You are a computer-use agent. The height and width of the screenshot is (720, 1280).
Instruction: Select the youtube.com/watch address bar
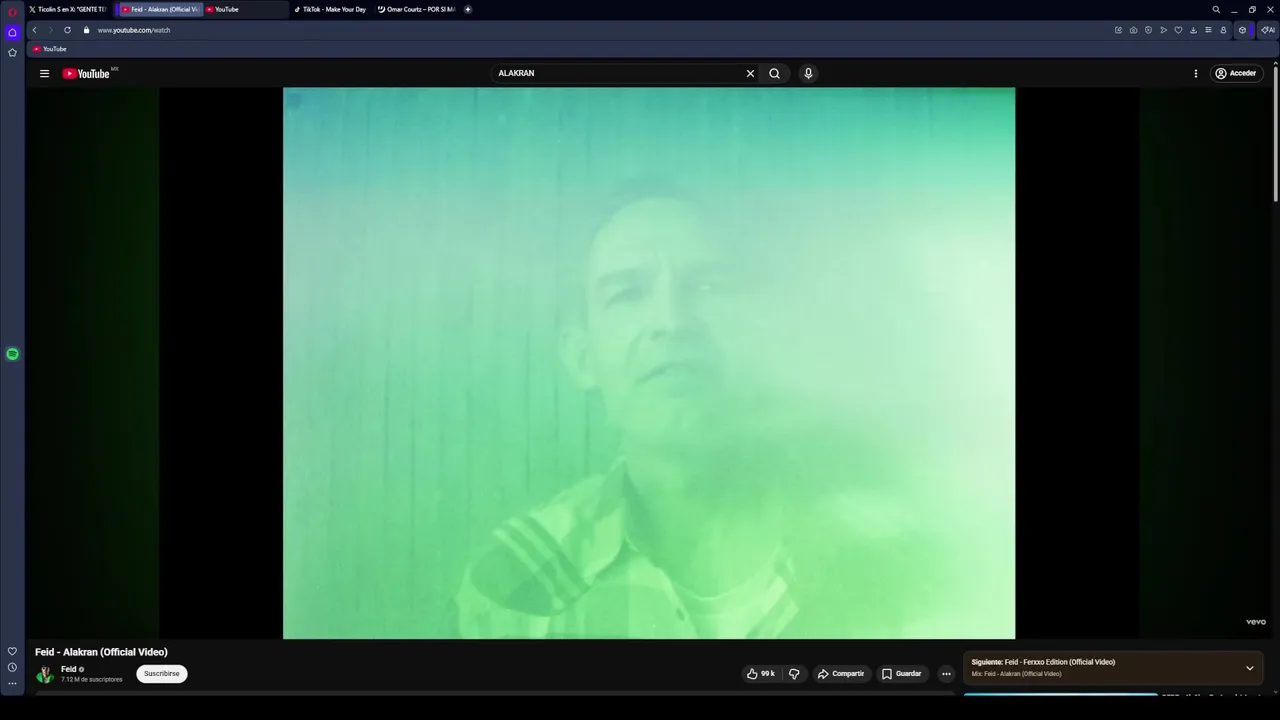[134, 30]
